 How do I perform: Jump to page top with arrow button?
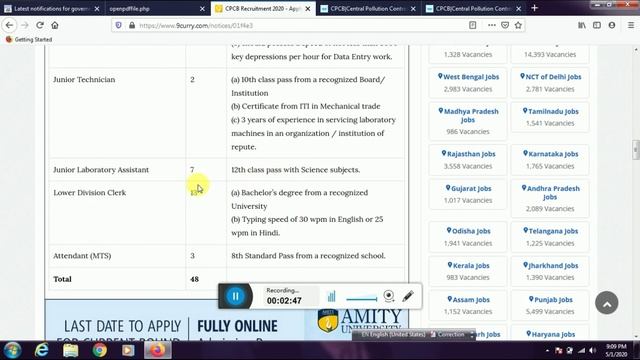[x=607, y=303]
